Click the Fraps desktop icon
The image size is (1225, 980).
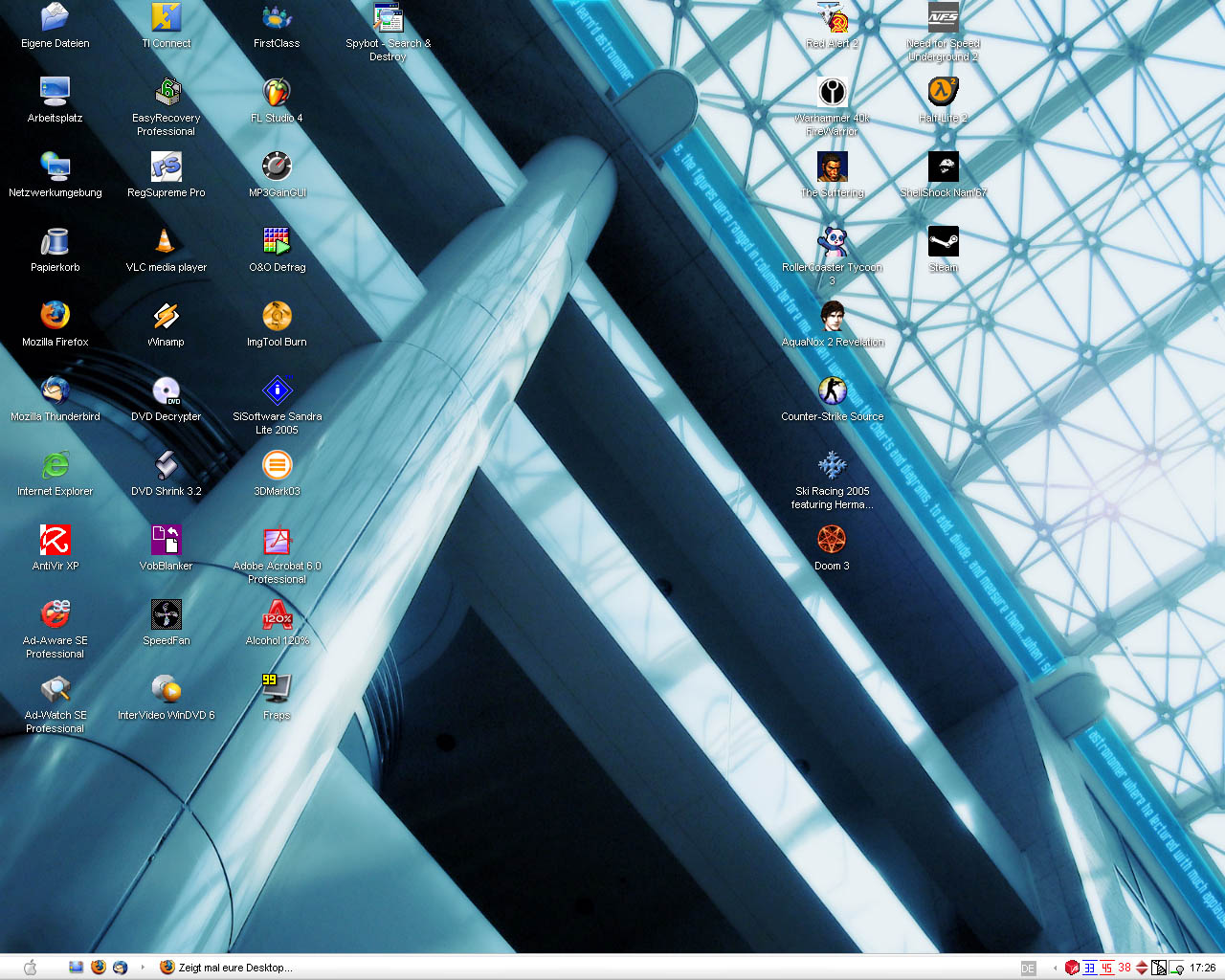point(278,689)
